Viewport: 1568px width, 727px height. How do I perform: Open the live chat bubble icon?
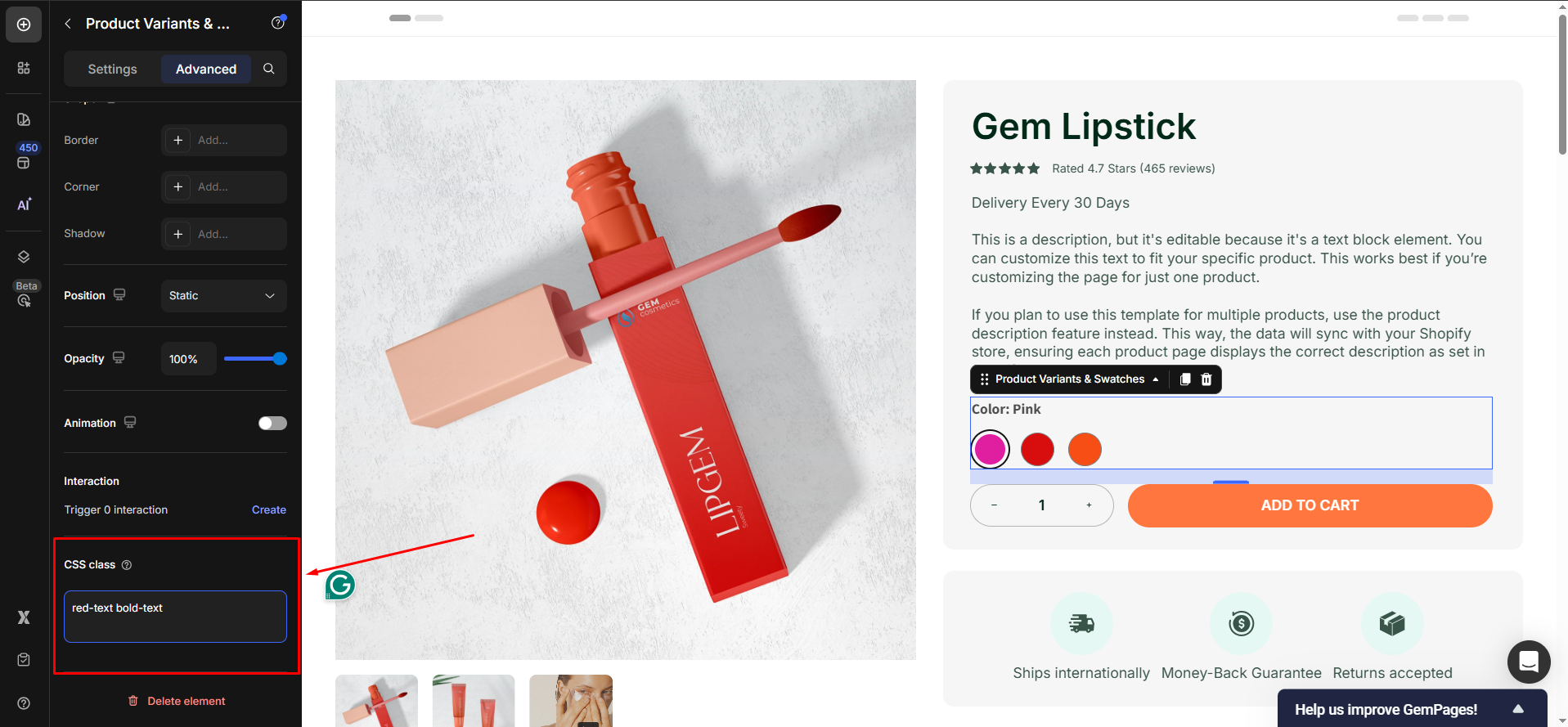click(x=1528, y=661)
